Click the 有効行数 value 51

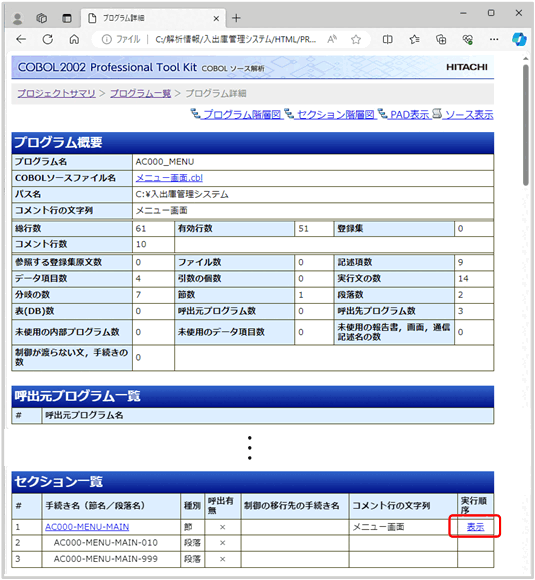tap(303, 229)
